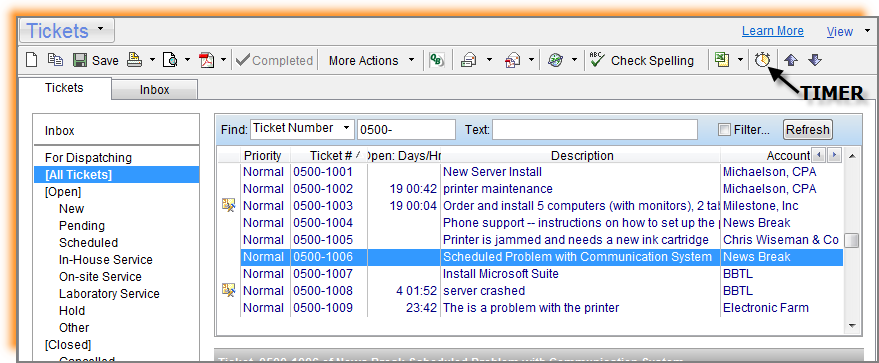
Task: Open the Tickets module dropdown
Action: 67,30
